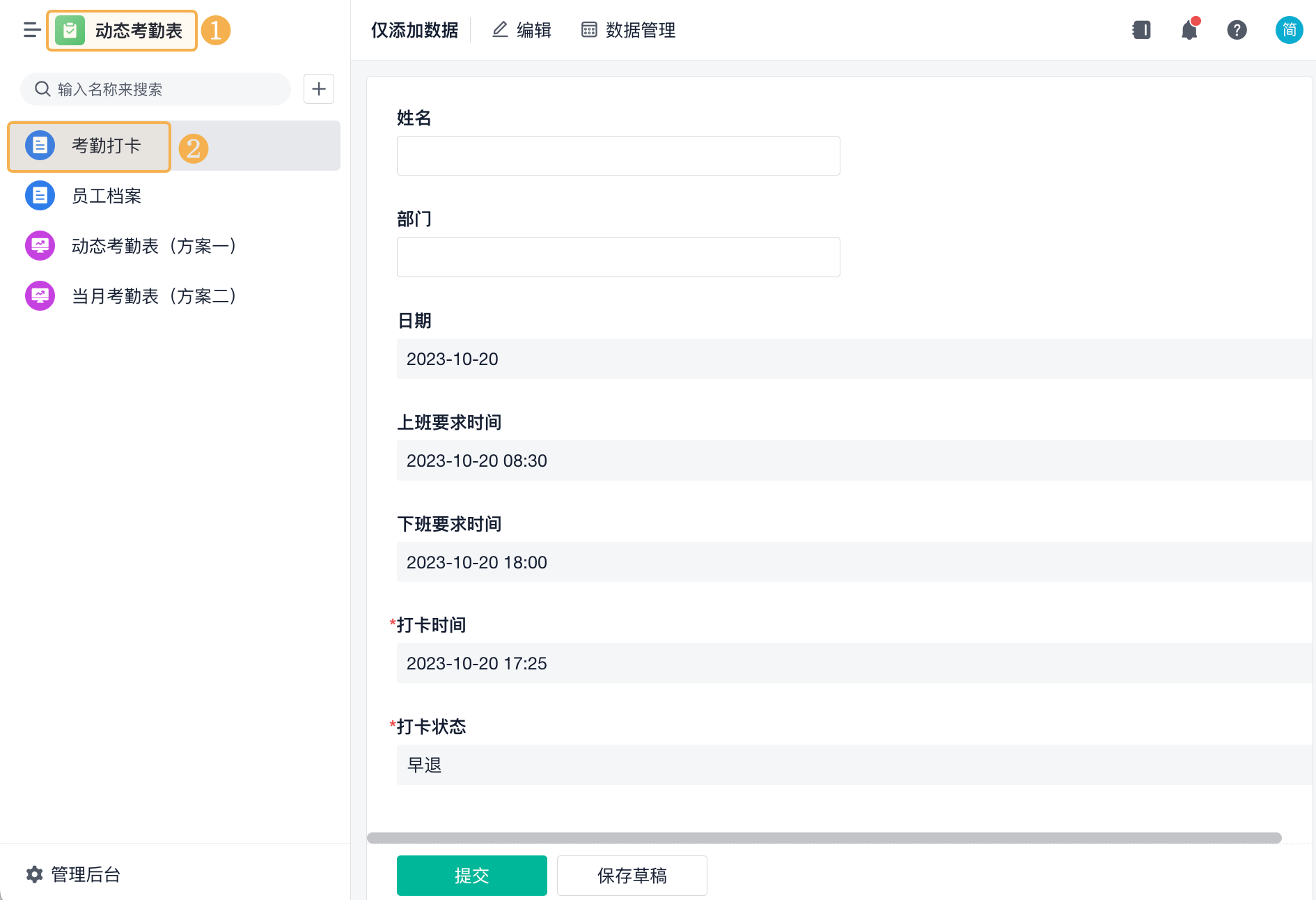Click into the 姓名 input field
The width and height of the screenshot is (1316, 900).
coord(618,155)
